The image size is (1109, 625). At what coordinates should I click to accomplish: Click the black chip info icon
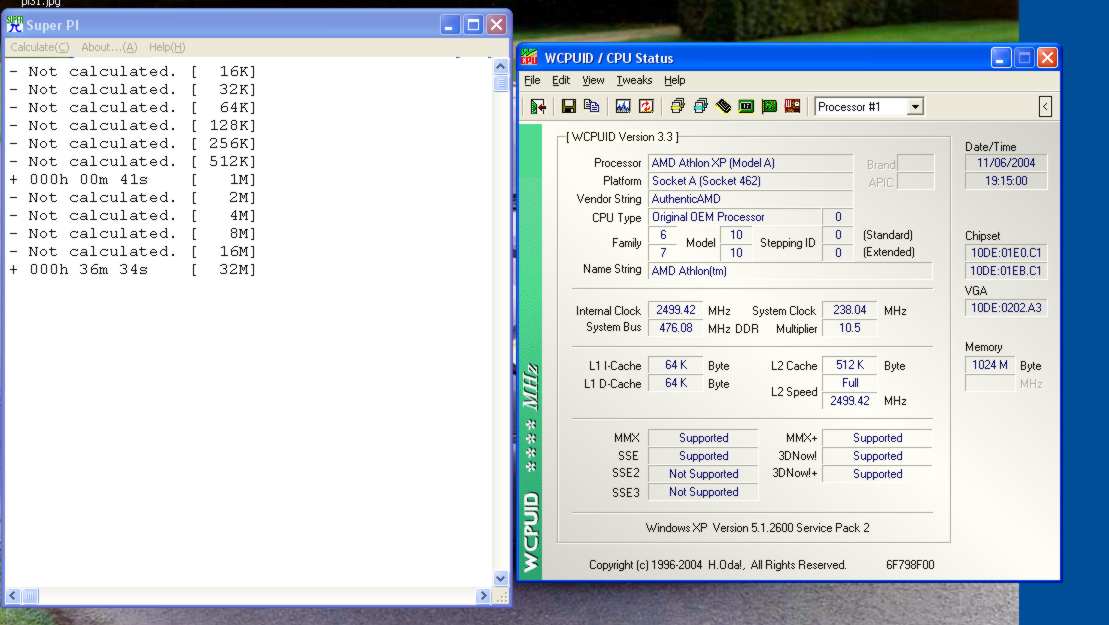point(723,107)
